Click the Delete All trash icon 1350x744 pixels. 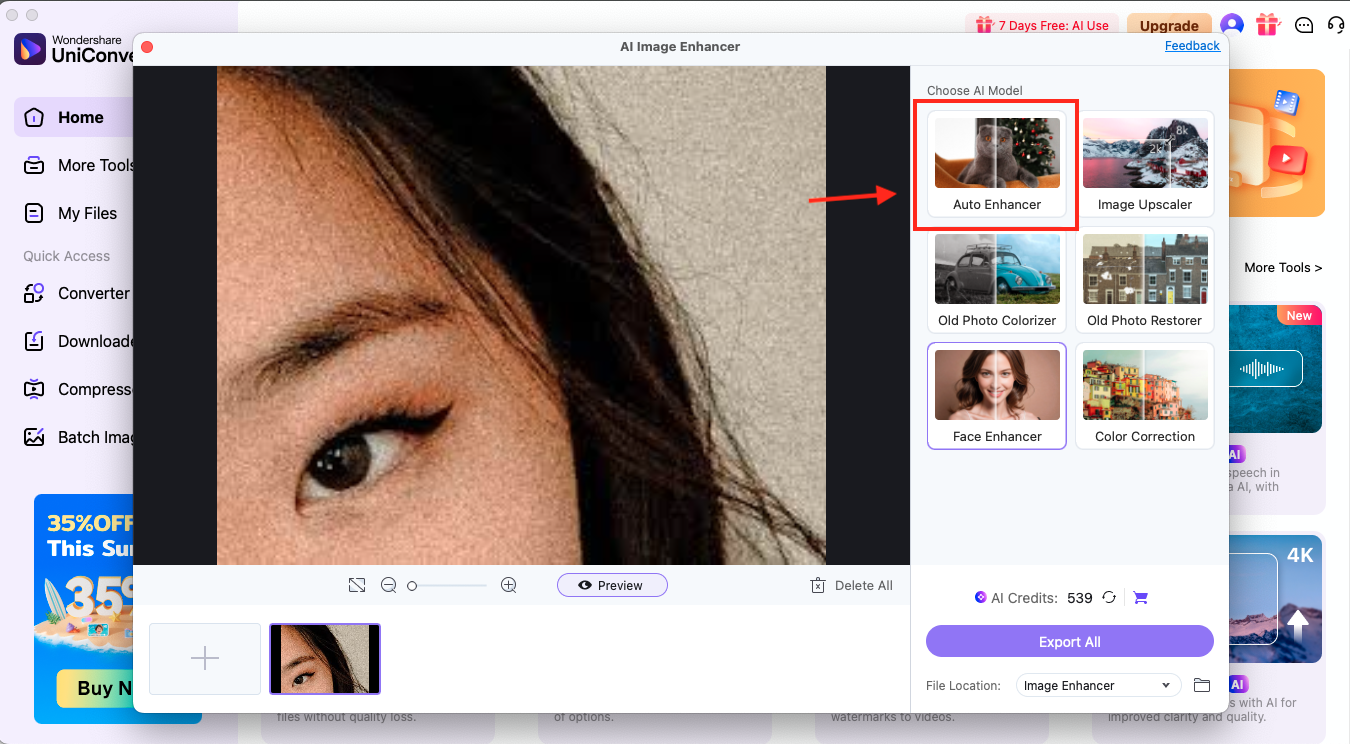coord(817,585)
